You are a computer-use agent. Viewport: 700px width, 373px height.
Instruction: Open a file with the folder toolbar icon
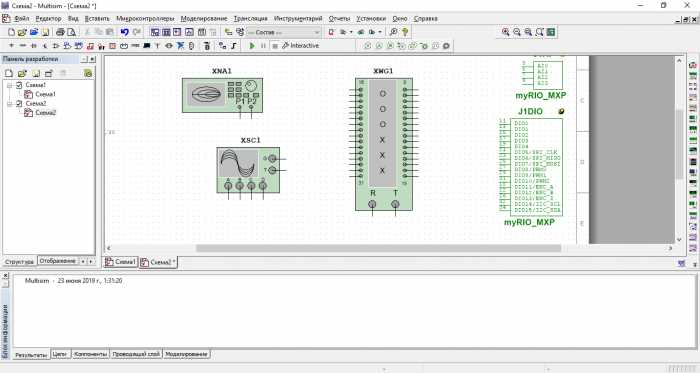tap(22, 32)
